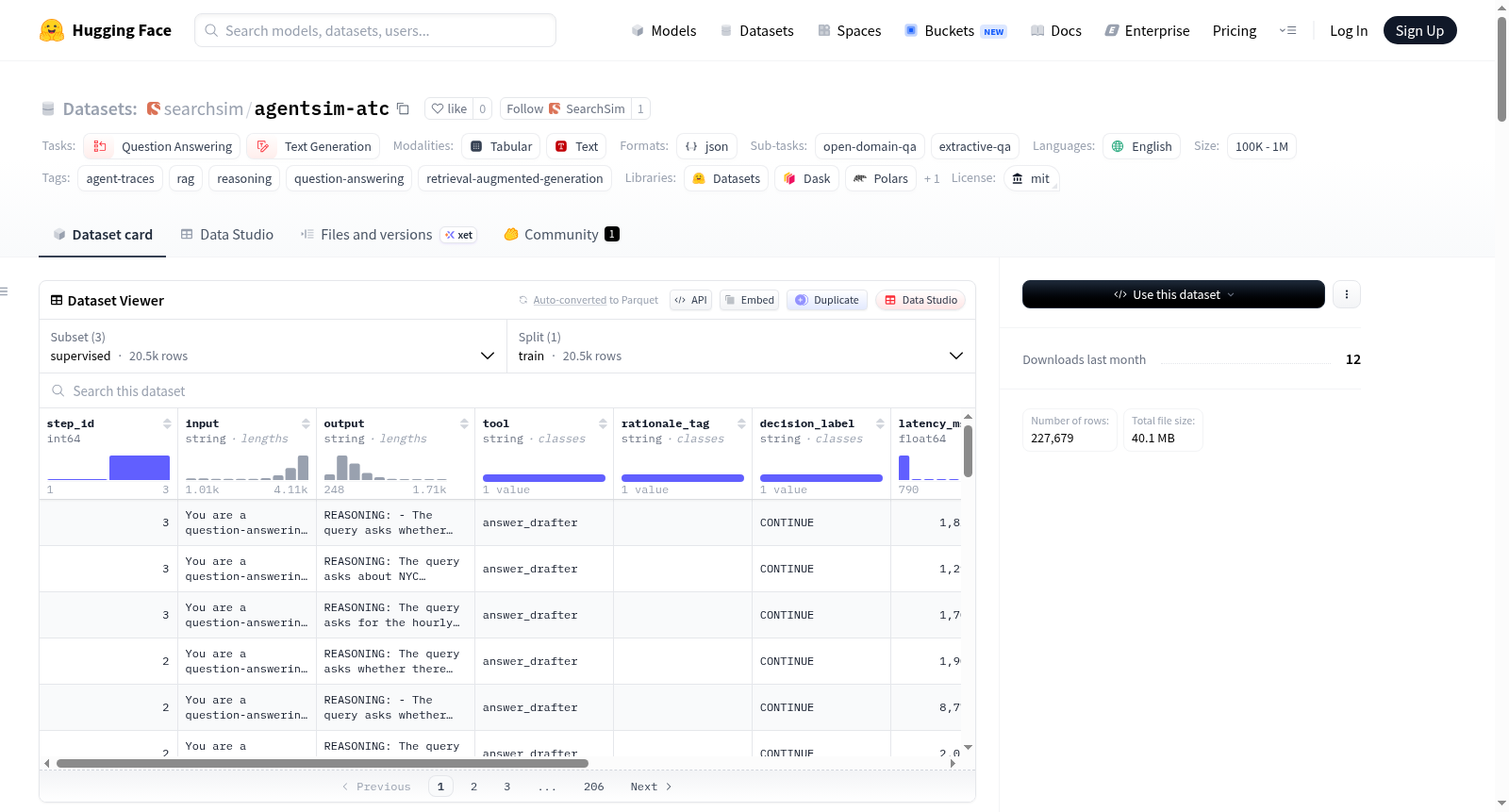Click the Sign Up button

(1419, 30)
